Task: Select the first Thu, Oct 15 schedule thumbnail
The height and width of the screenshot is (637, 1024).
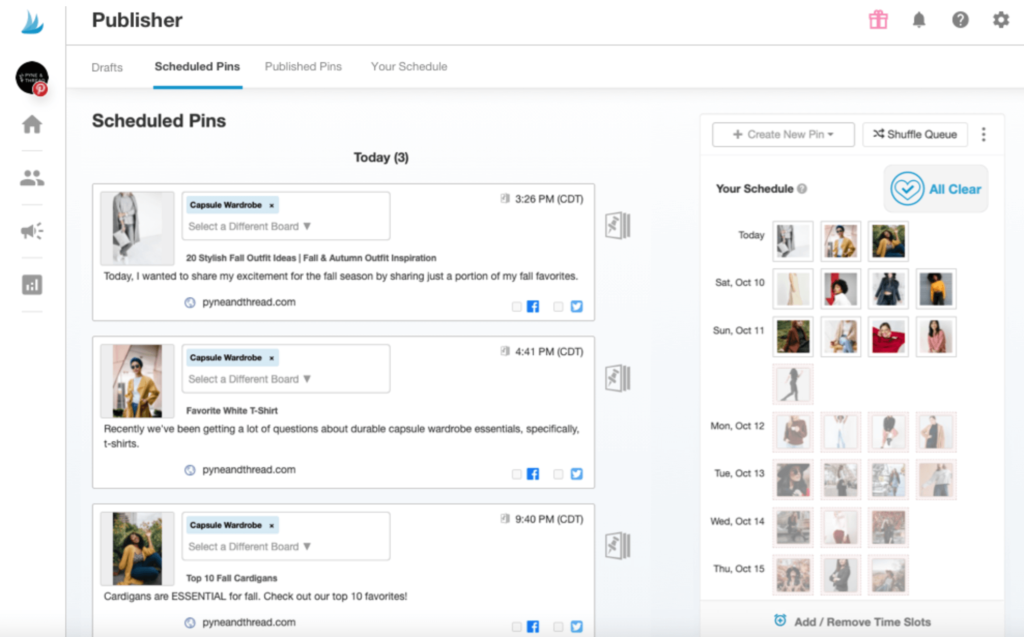Action: click(x=793, y=575)
